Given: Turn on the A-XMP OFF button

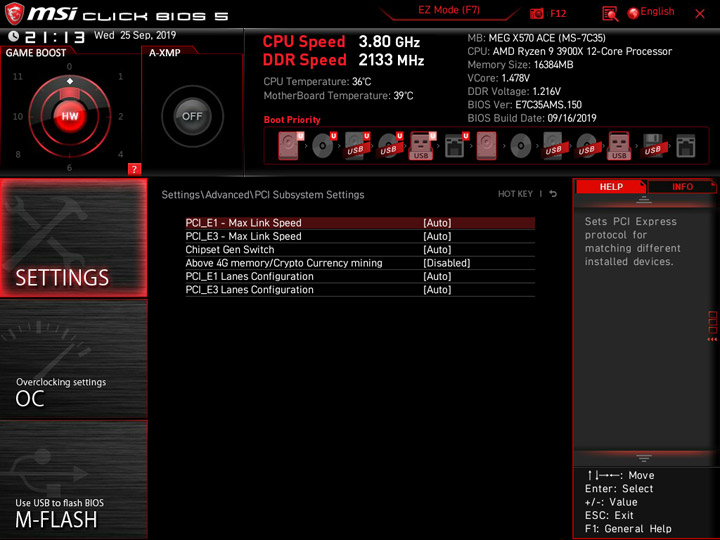Looking at the screenshot, I should click(x=192, y=116).
